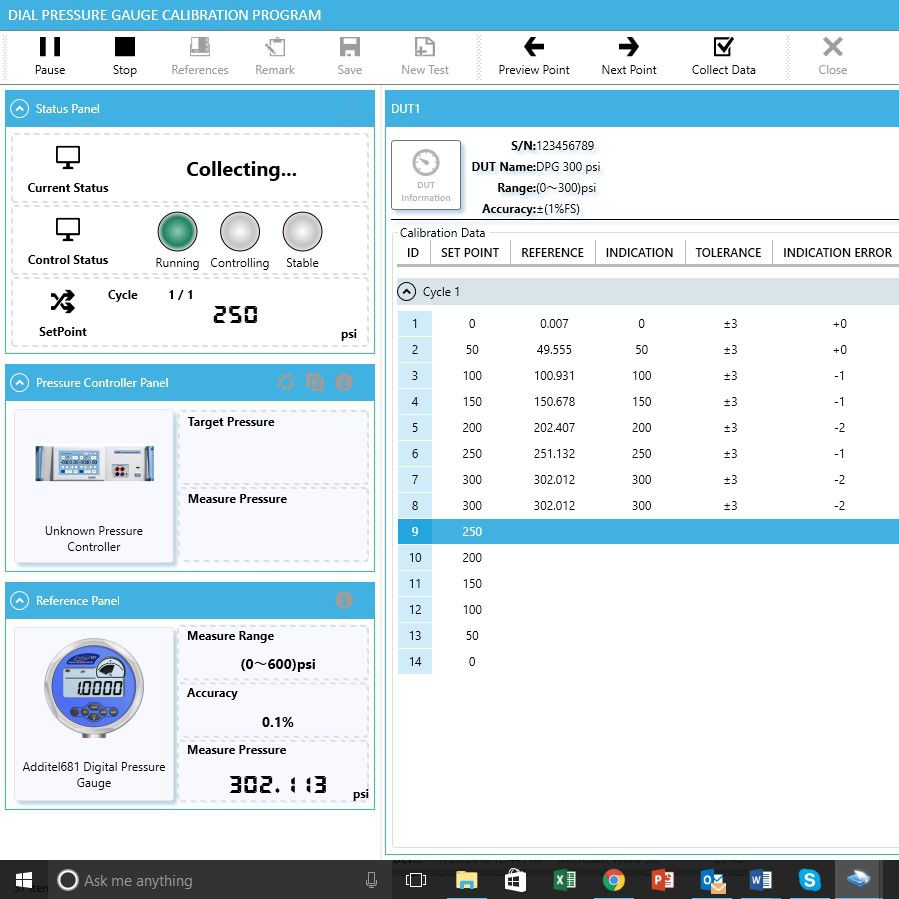The image size is (899, 899).
Task: View DUT Information for DPG 300 psi
Action: click(426, 174)
